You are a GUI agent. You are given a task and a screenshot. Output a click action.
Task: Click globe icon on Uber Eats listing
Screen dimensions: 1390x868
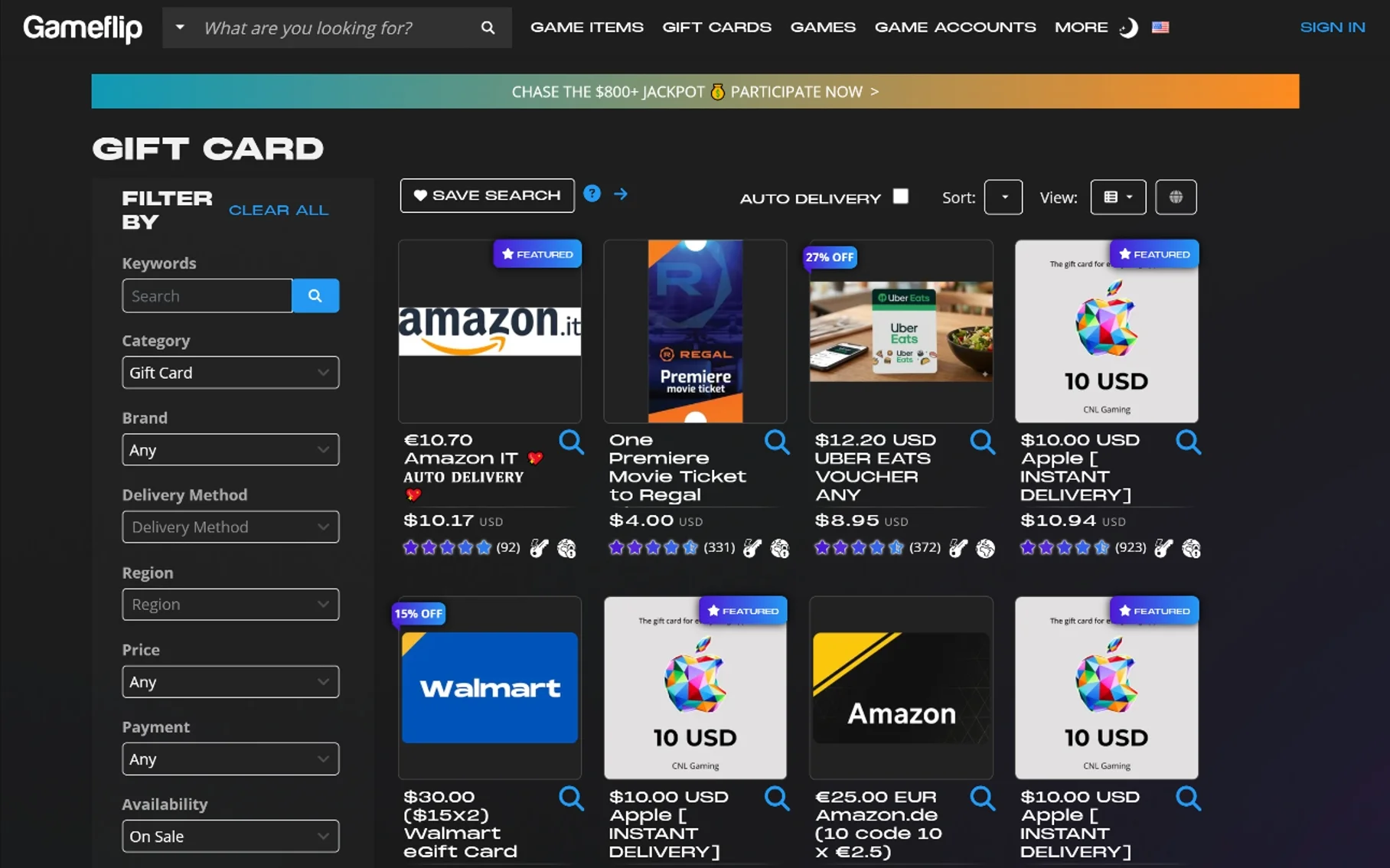pyautogui.click(x=986, y=548)
